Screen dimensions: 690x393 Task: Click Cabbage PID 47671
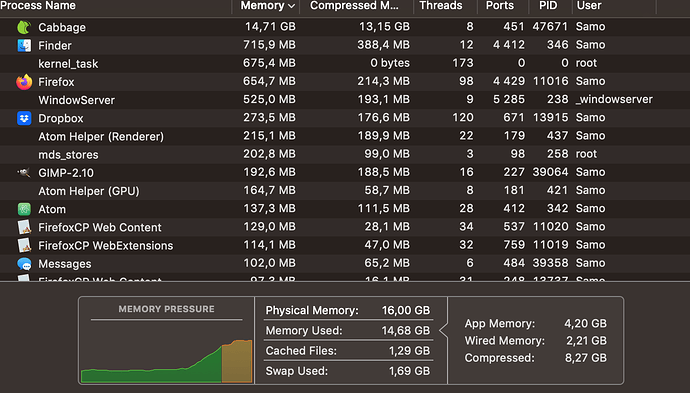550,27
